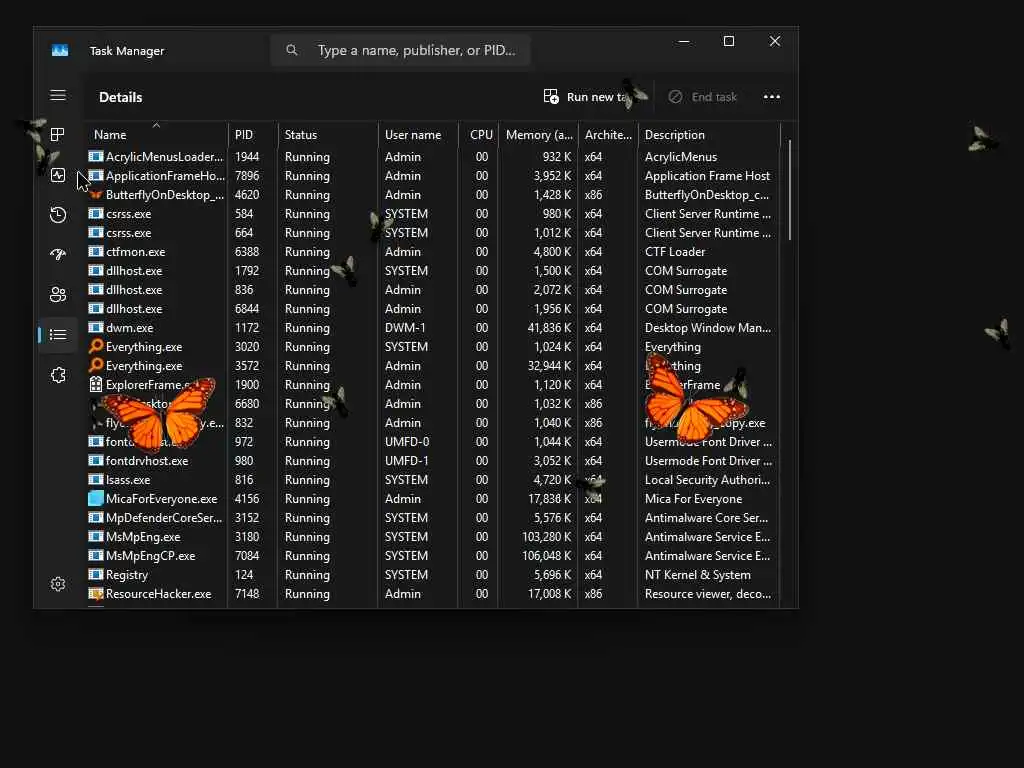1024x768 pixels.
Task: Click the lsass.exe process icon
Action: pos(96,479)
